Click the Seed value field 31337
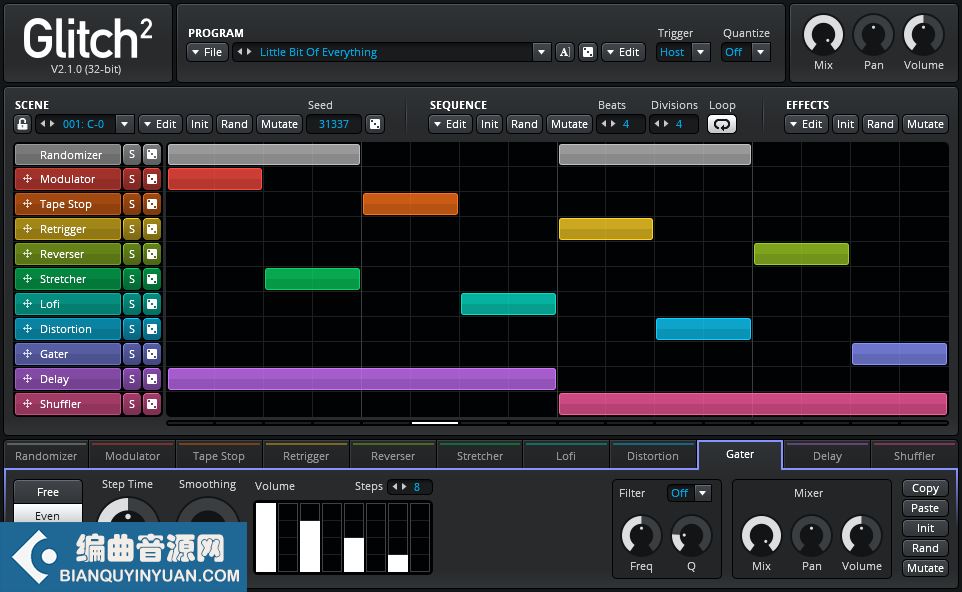The width and height of the screenshot is (962, 592). pos(334,124)
